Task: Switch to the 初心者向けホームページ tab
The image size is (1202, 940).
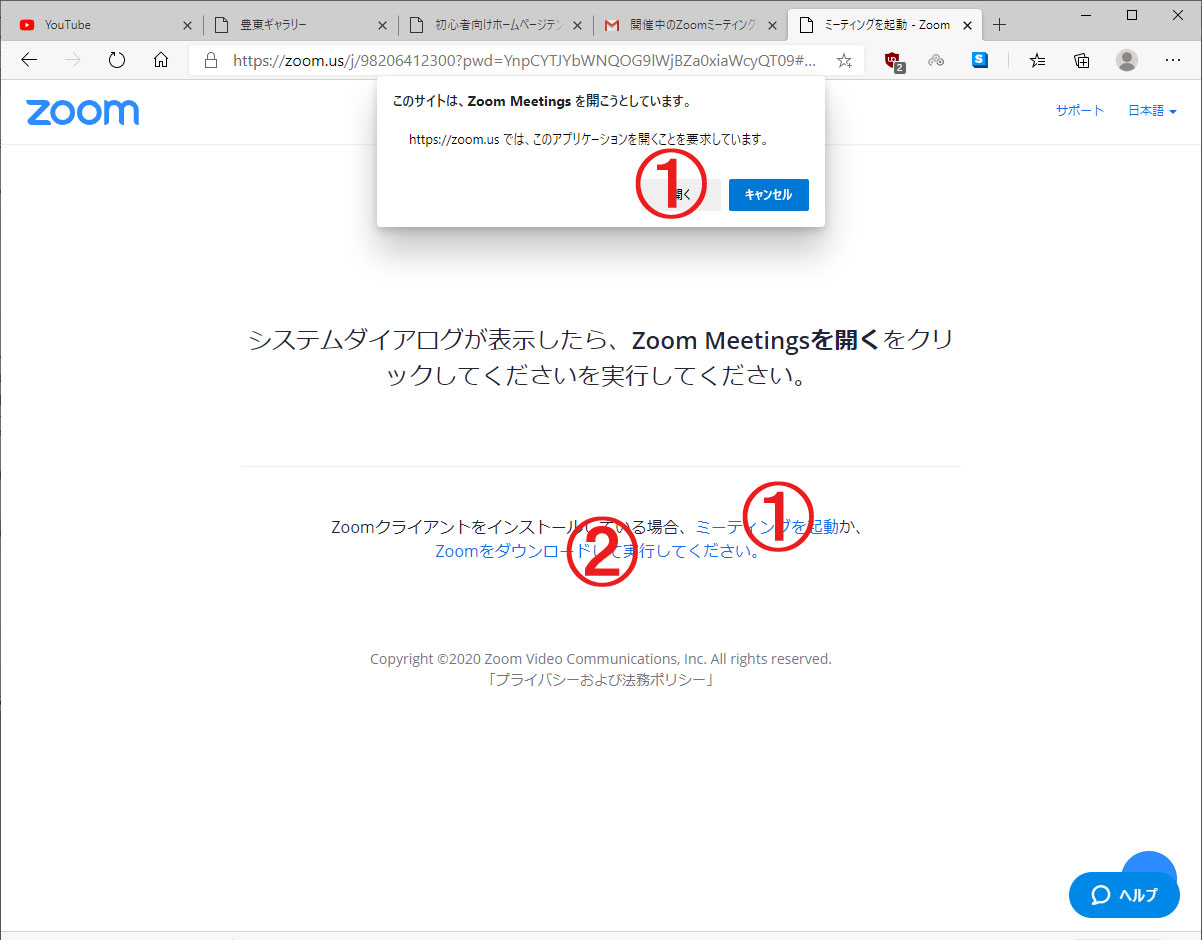Action: pos(494,25)
